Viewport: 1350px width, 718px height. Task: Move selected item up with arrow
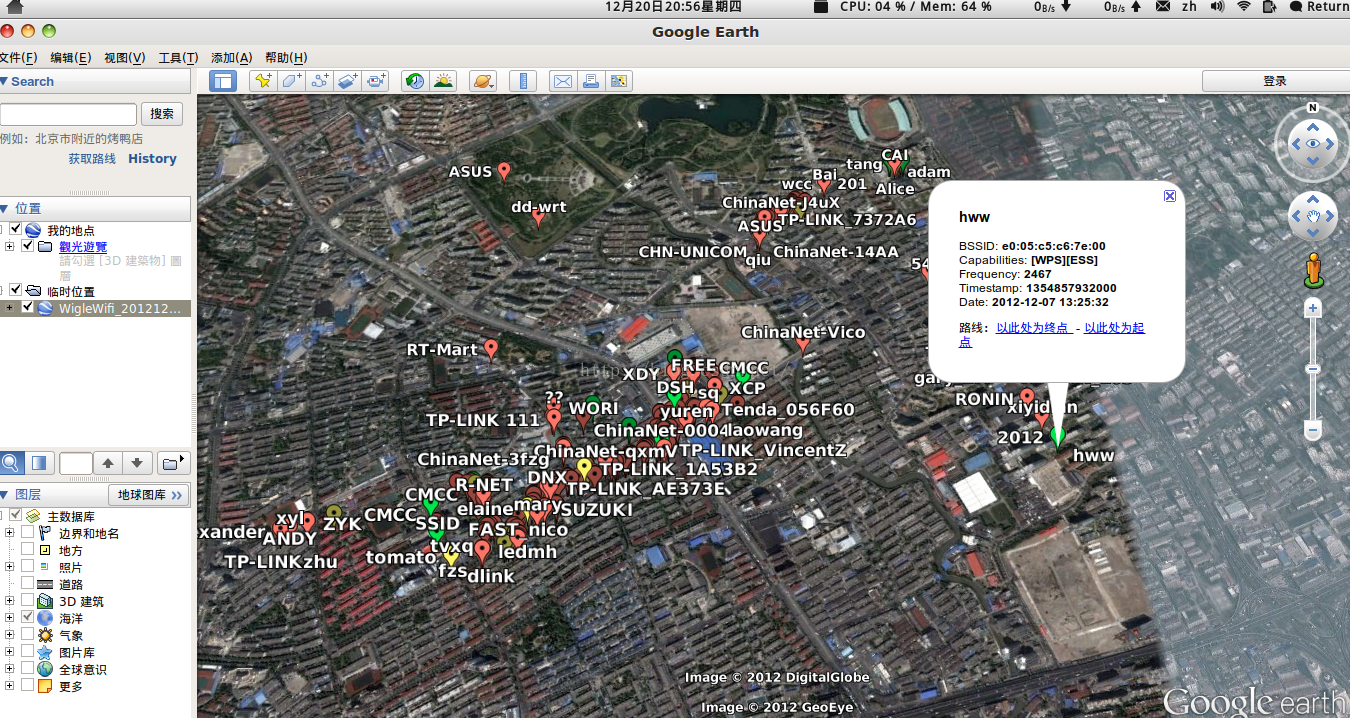pyautogui.click(x=109, y=463)
